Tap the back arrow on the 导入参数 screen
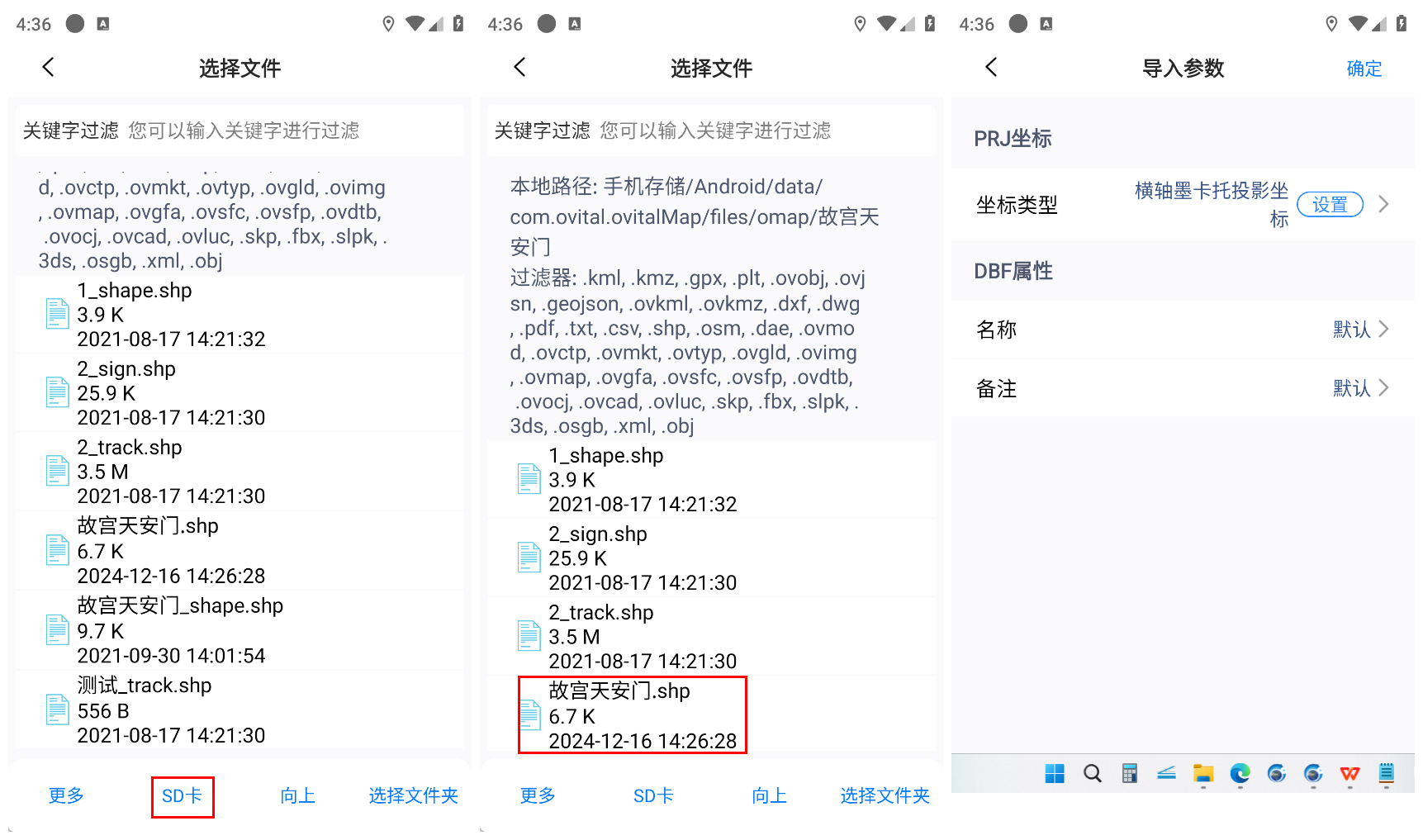The width and height of the screenshot is (1423, 840). pyautogui.click(x=991, y=68)
